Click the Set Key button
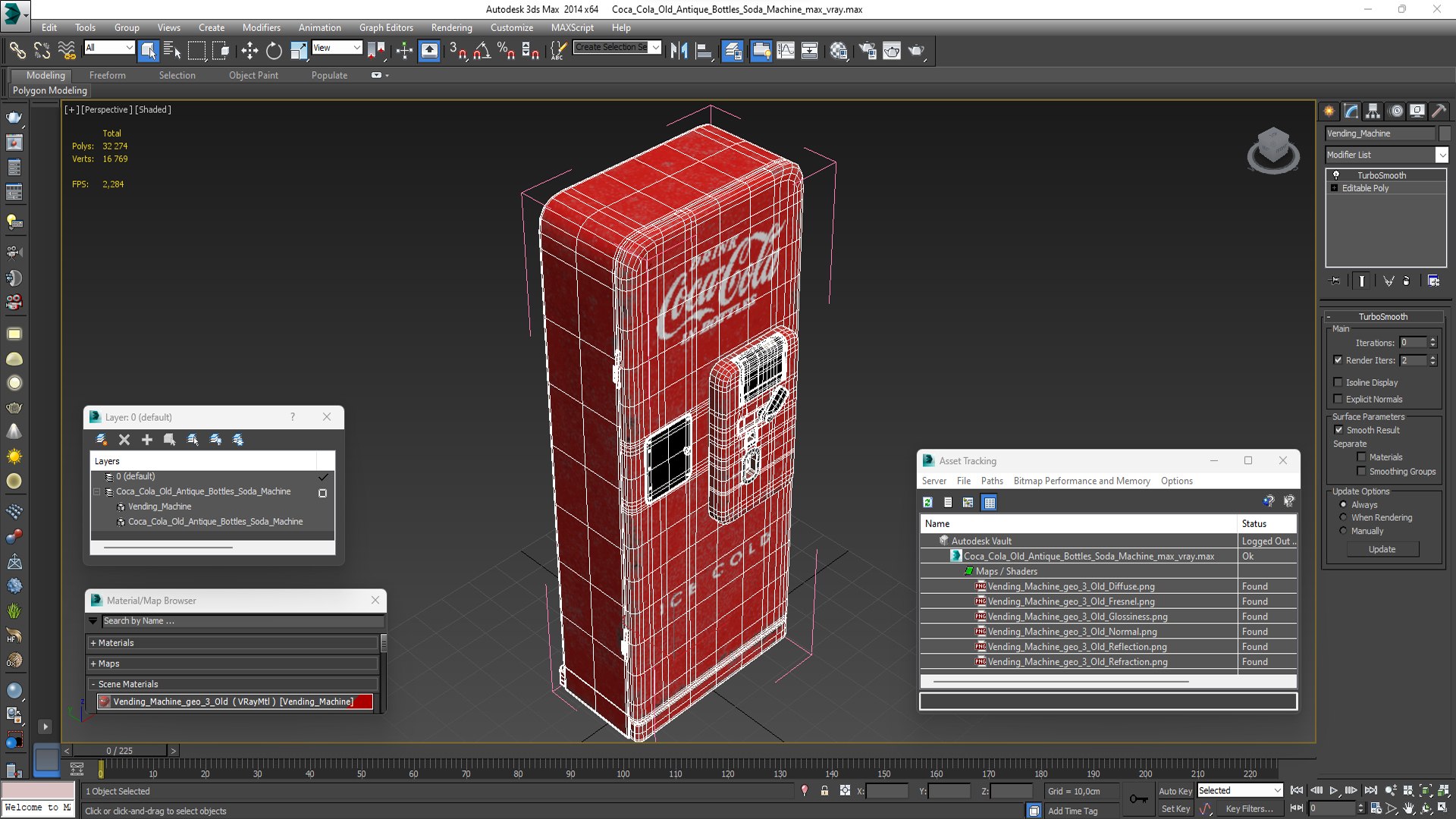The image size is (1456, 819). pos(1175,809)
